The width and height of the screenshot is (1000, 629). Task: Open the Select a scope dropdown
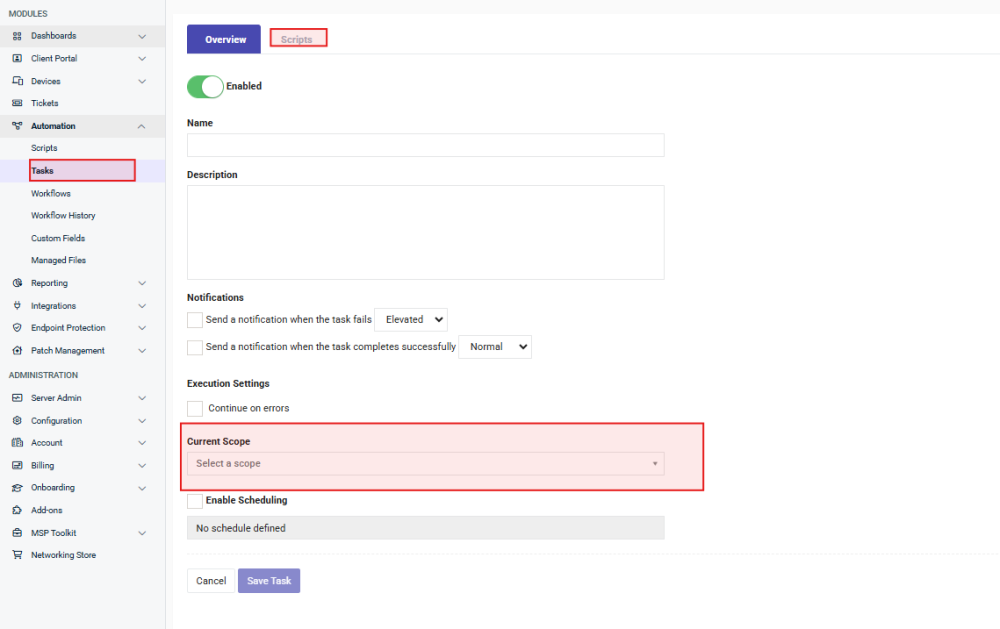tap(425, 464)
